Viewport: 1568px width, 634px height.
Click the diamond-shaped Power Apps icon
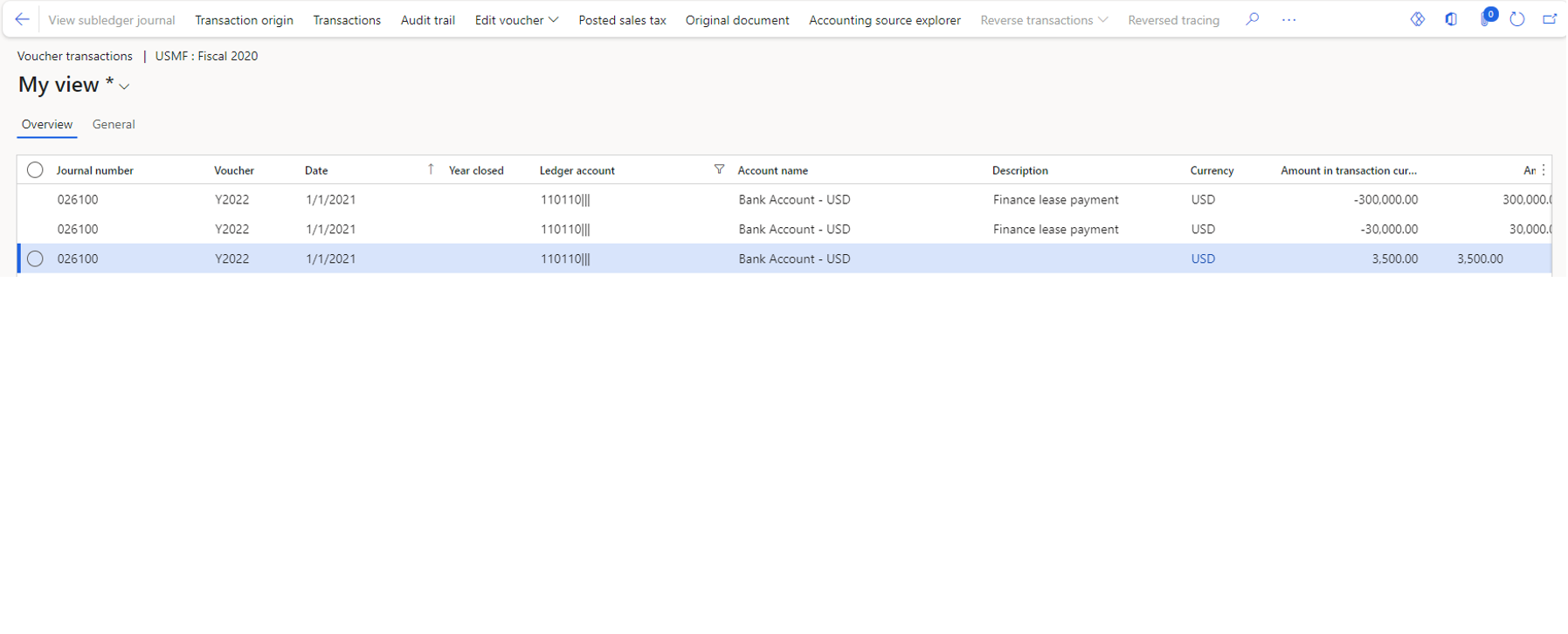tap(1417, 19)
